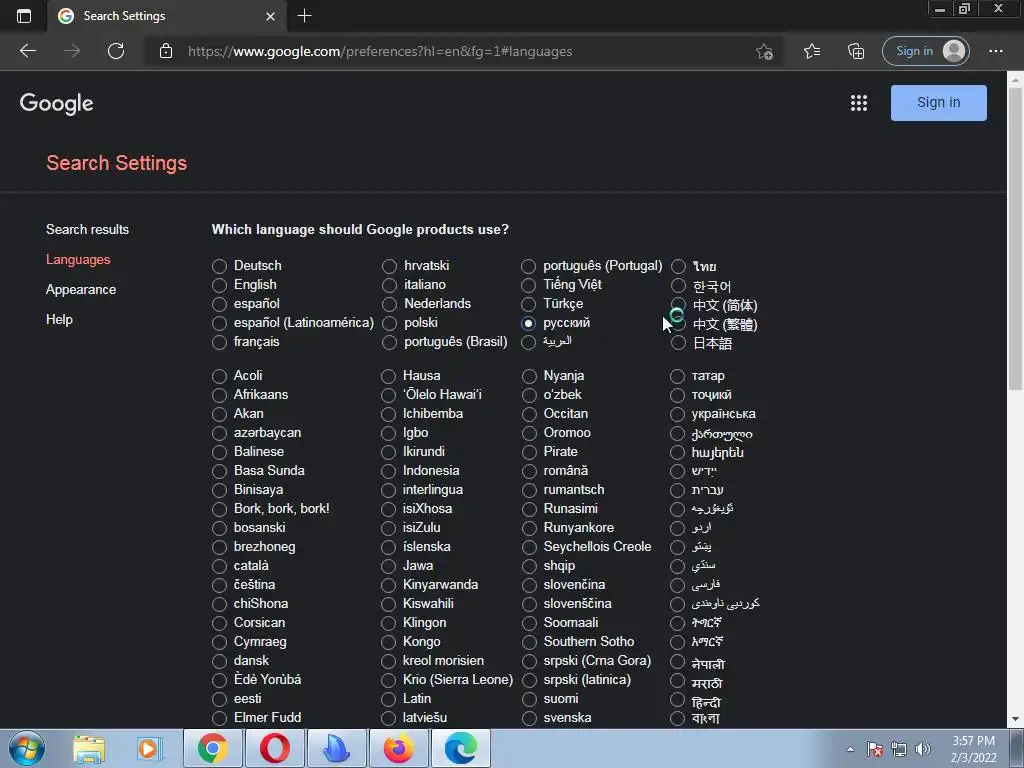Select the Türkçe radio button
This screenshot has width=1024, height=768.
click(x=528, y=304)
